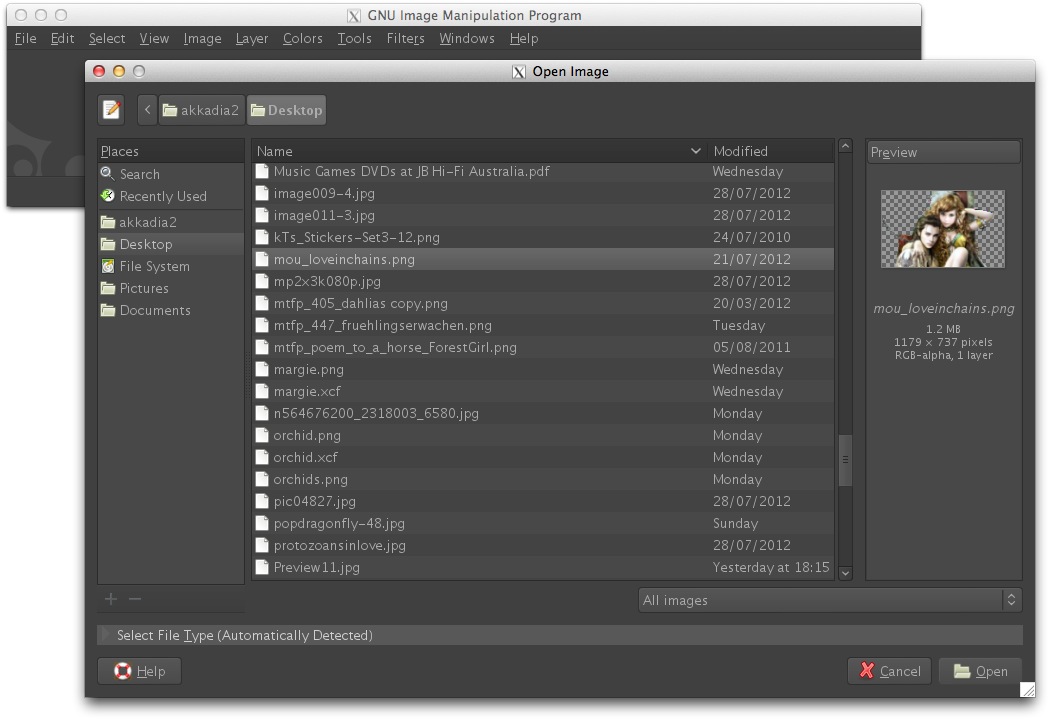The width and height of the screenshot is (1051, 721).
Task: Click preview thumbnail of mou_loveinchains.png
Action: pyautogui.click(x=942, y=229)
